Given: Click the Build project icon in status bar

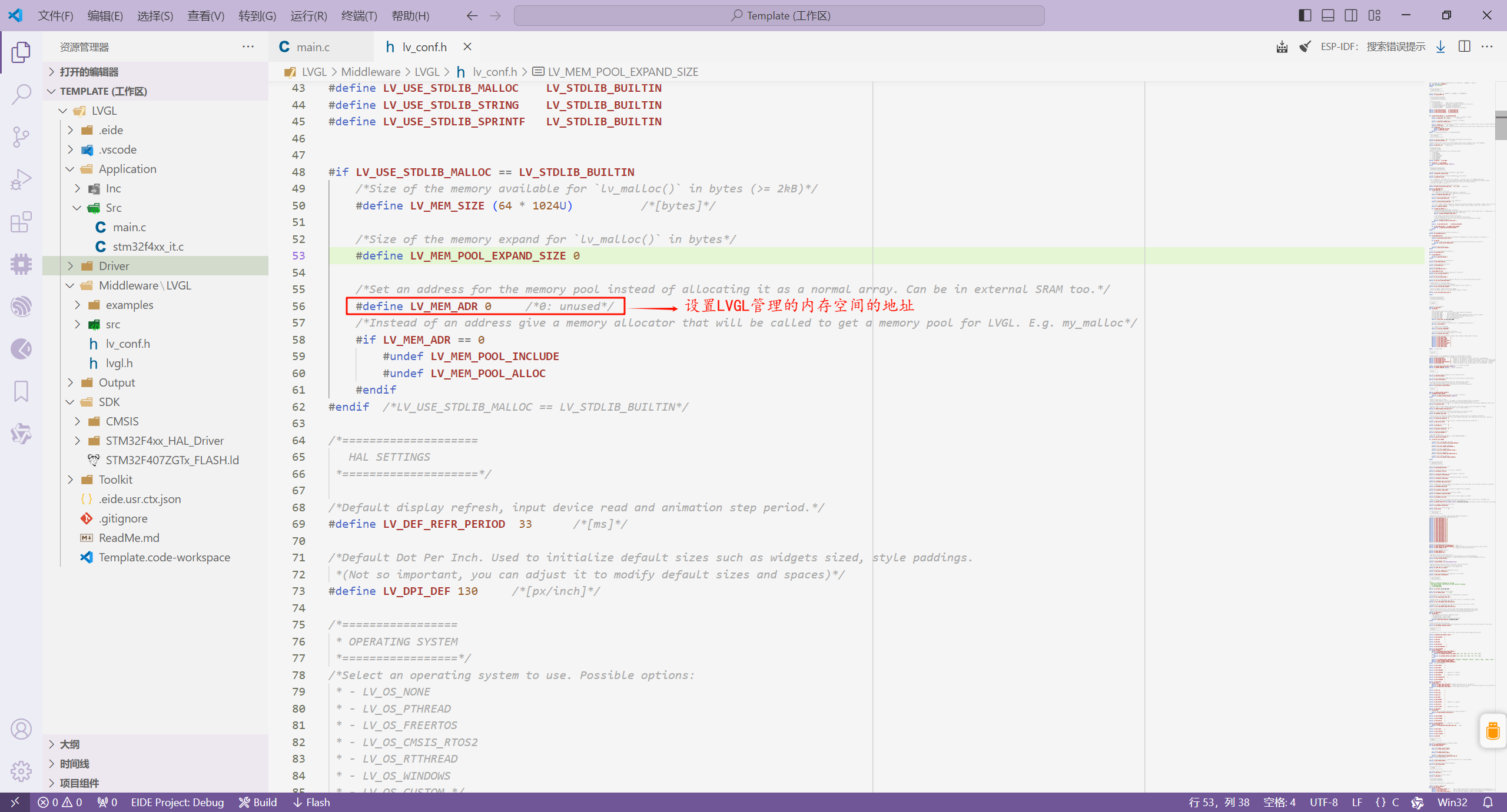Looking at the screenshot, I should pos(258,801).
